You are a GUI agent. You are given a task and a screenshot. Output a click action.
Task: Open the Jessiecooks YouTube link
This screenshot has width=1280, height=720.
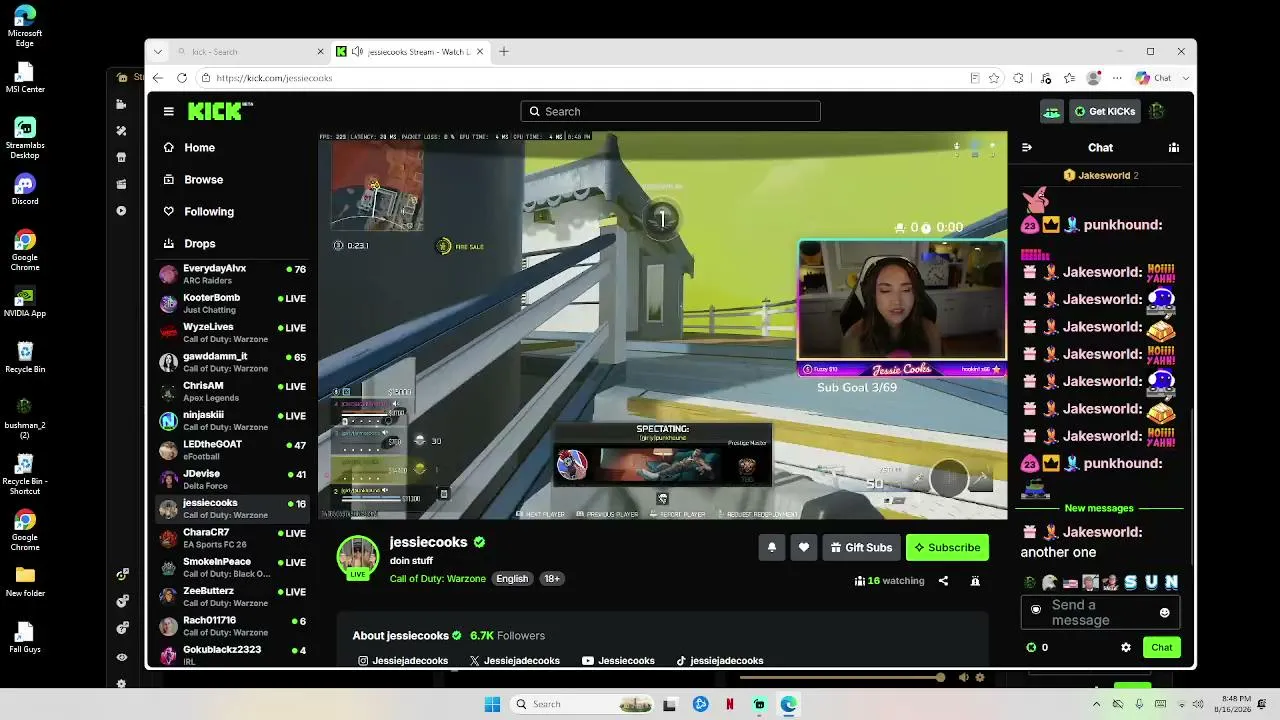[618, 661]
